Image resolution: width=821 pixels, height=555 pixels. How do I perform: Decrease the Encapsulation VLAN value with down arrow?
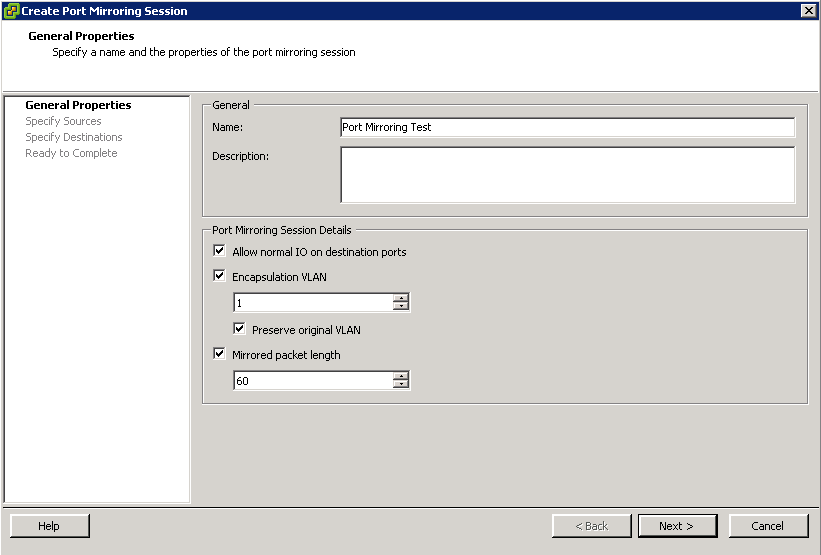pyautogui.click(x=401, y=306)
